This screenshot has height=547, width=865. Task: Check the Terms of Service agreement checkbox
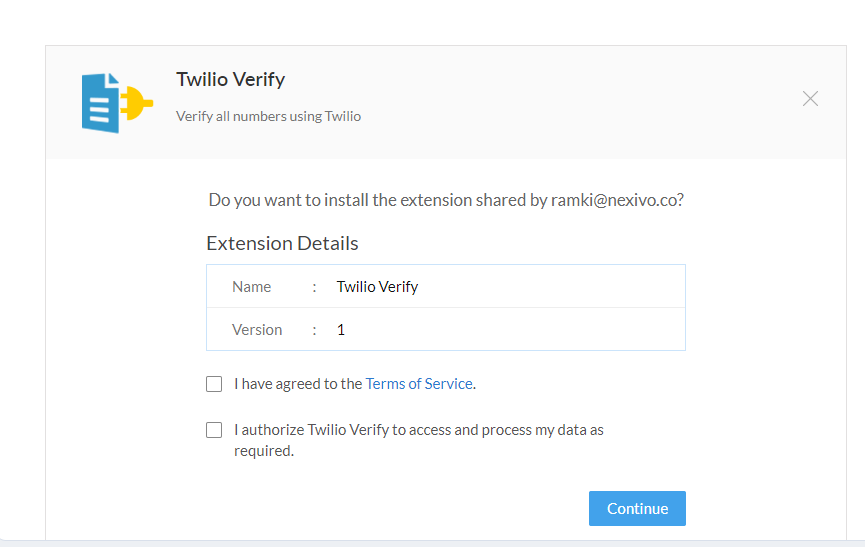(214, 384)
